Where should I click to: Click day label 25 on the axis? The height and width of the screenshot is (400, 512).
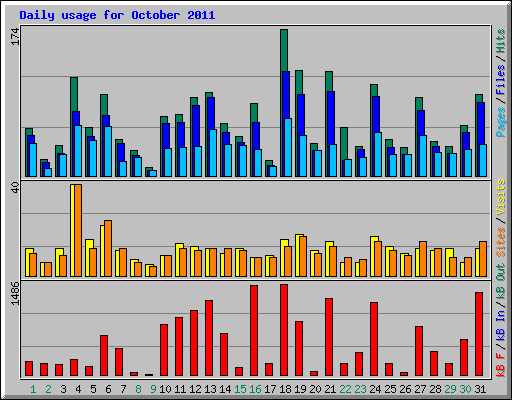pyautogui.click(x=390, y=389)
